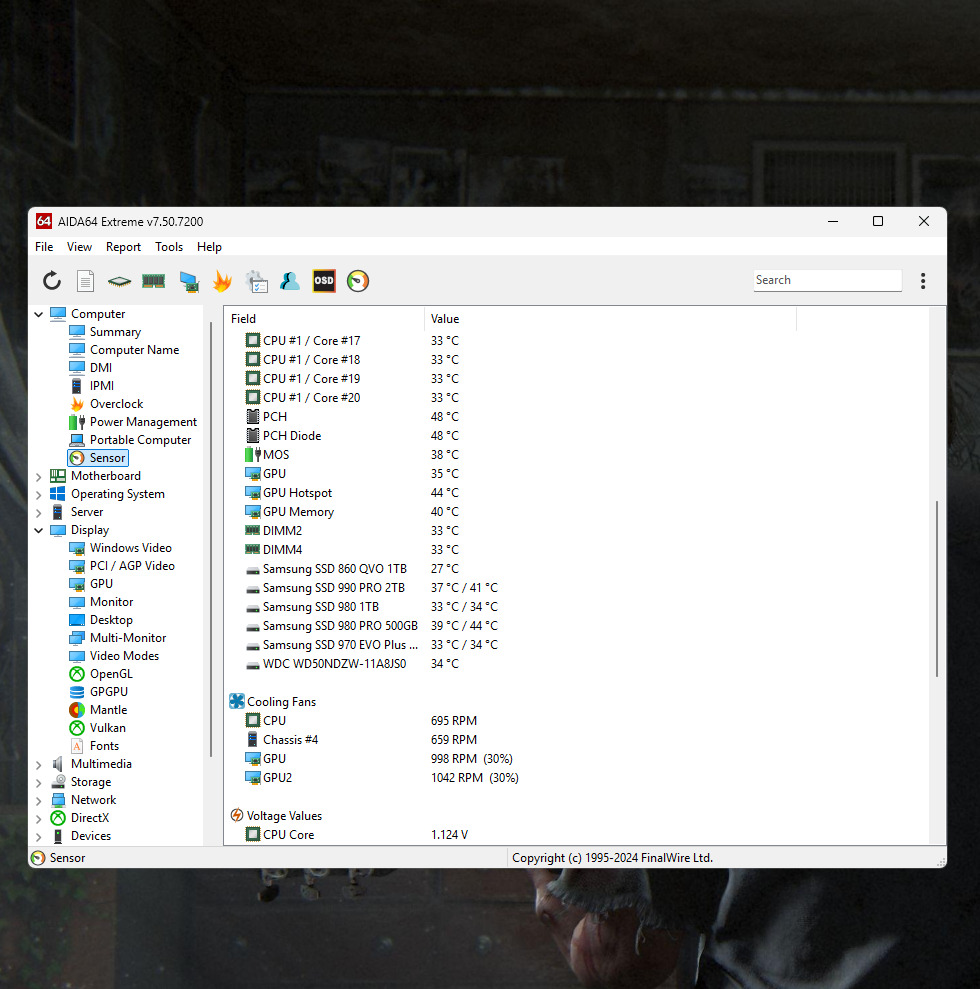This screenshot has width=980, height=989.
Task: Click the AIDA64 title bar logo
Action: [44, 221]
